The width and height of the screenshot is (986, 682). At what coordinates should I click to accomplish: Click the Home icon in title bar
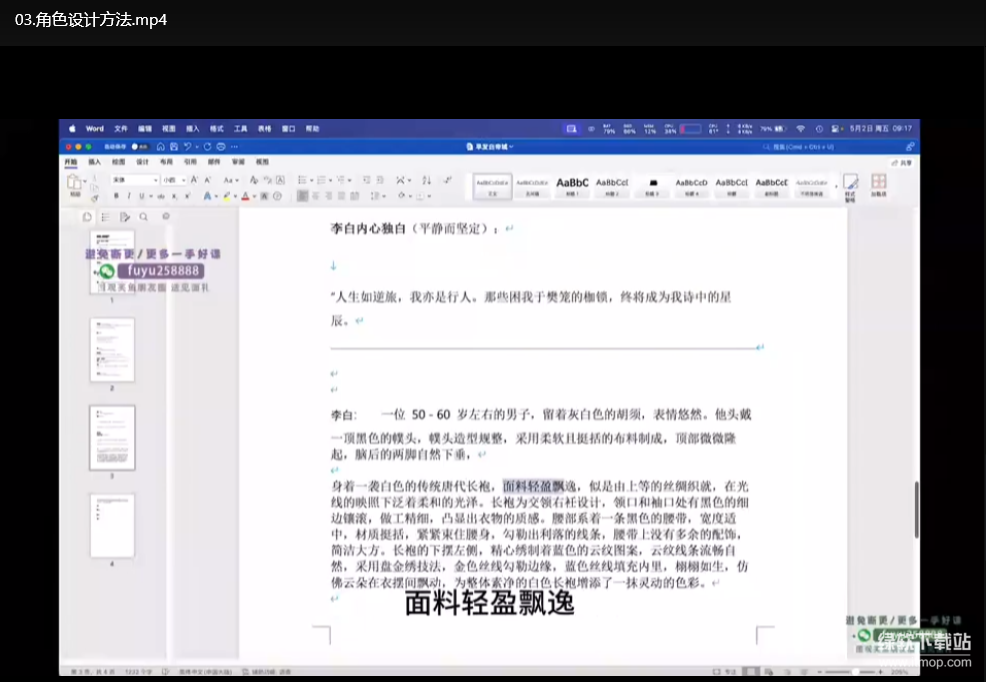click(x=161, y=146)
